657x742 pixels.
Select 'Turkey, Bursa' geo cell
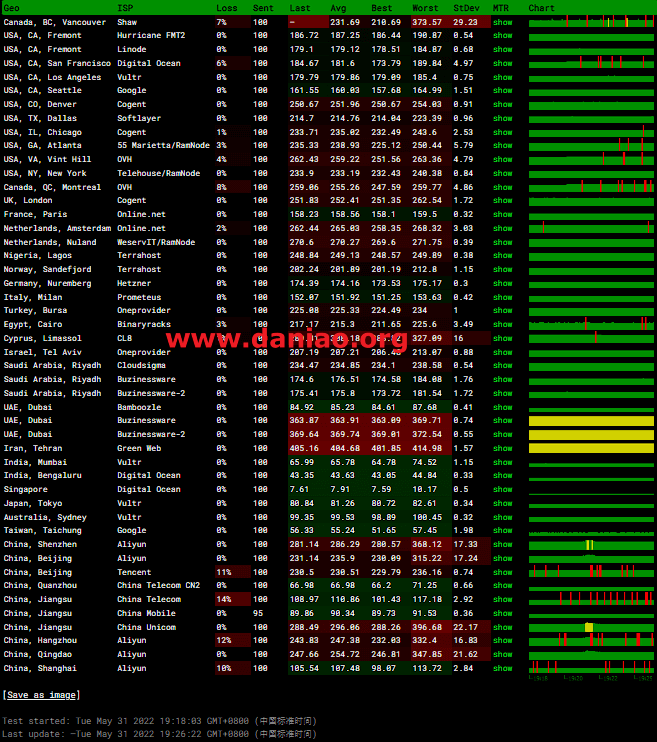point(36,310)
